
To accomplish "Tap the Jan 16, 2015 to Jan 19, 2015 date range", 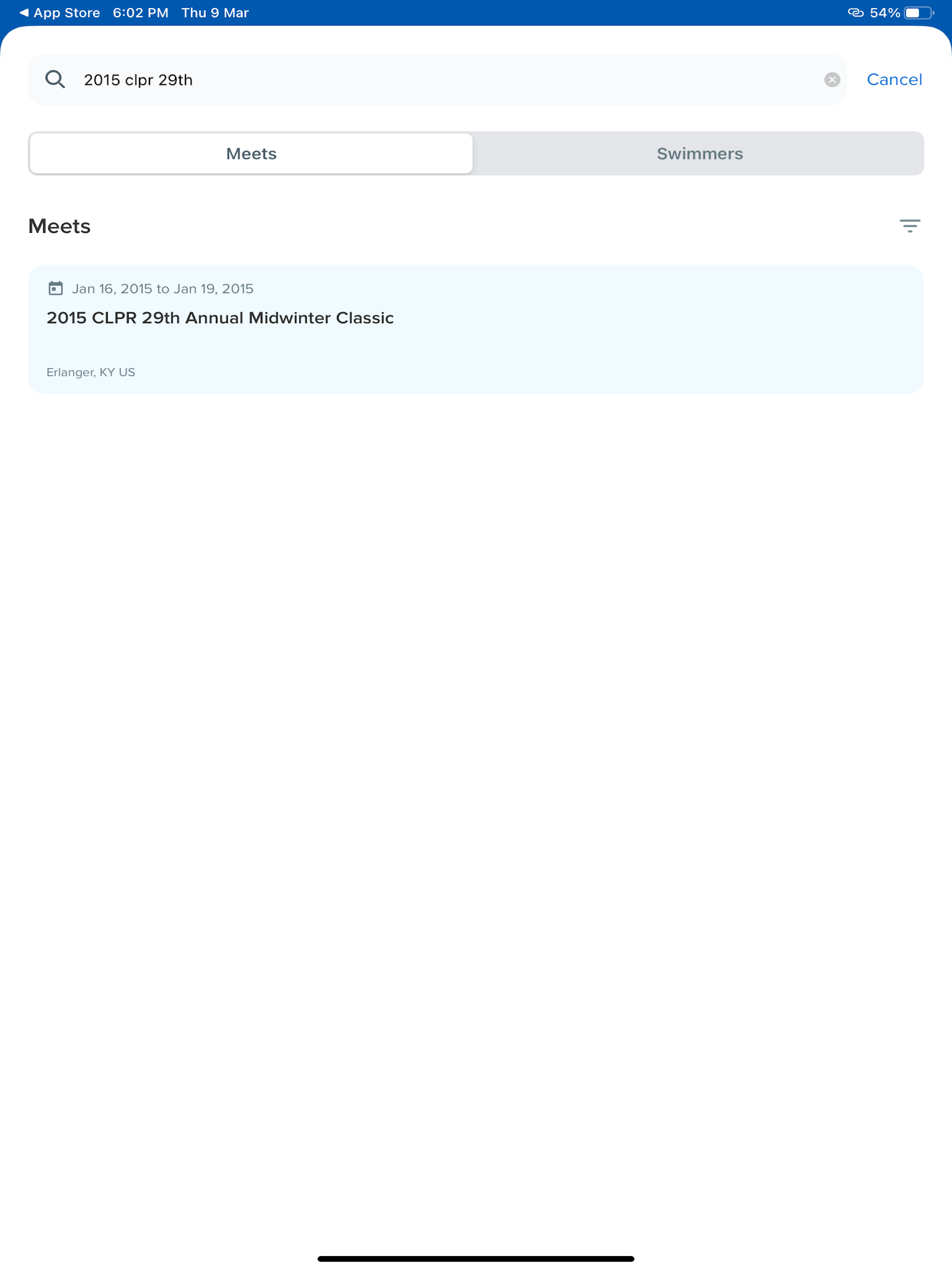I will pos(163,289).
